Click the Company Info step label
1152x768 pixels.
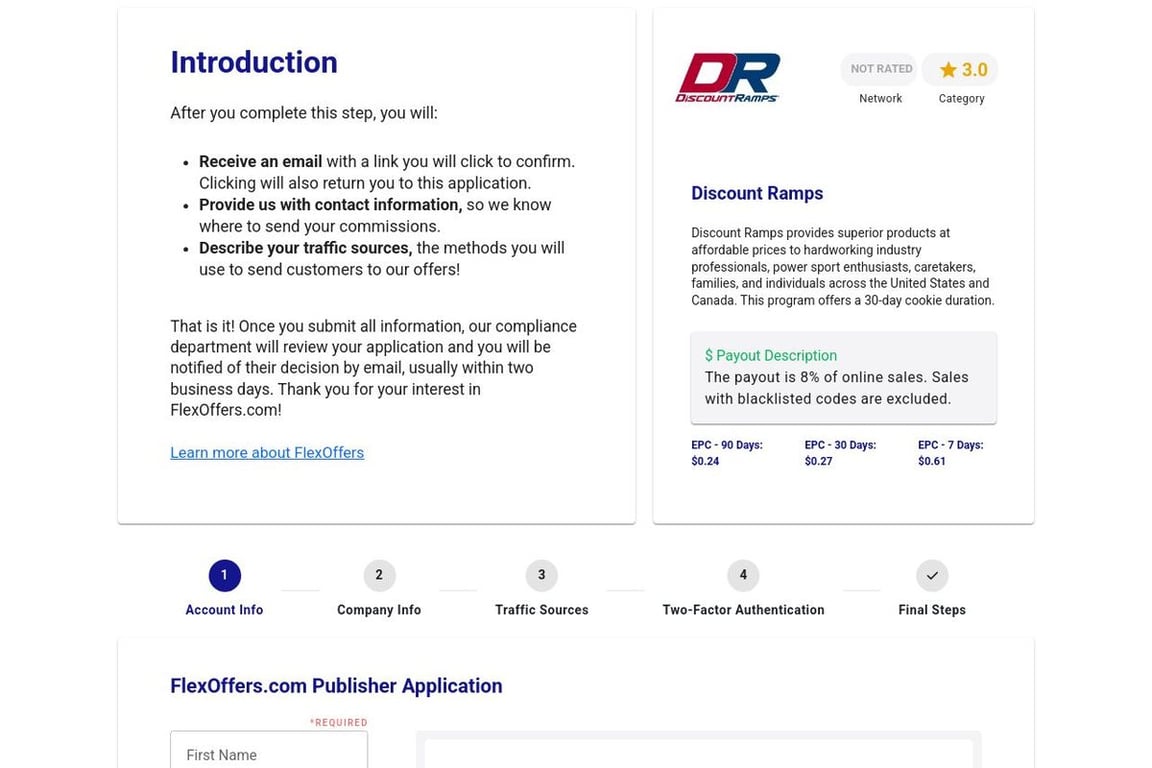point(379,610)
